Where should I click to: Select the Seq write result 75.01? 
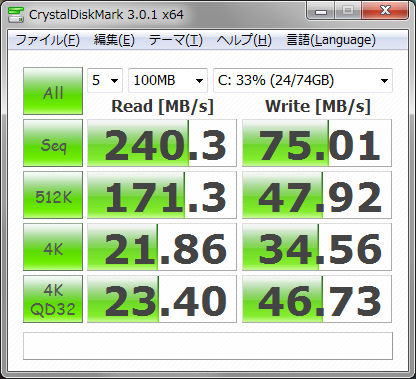[317, 143]
